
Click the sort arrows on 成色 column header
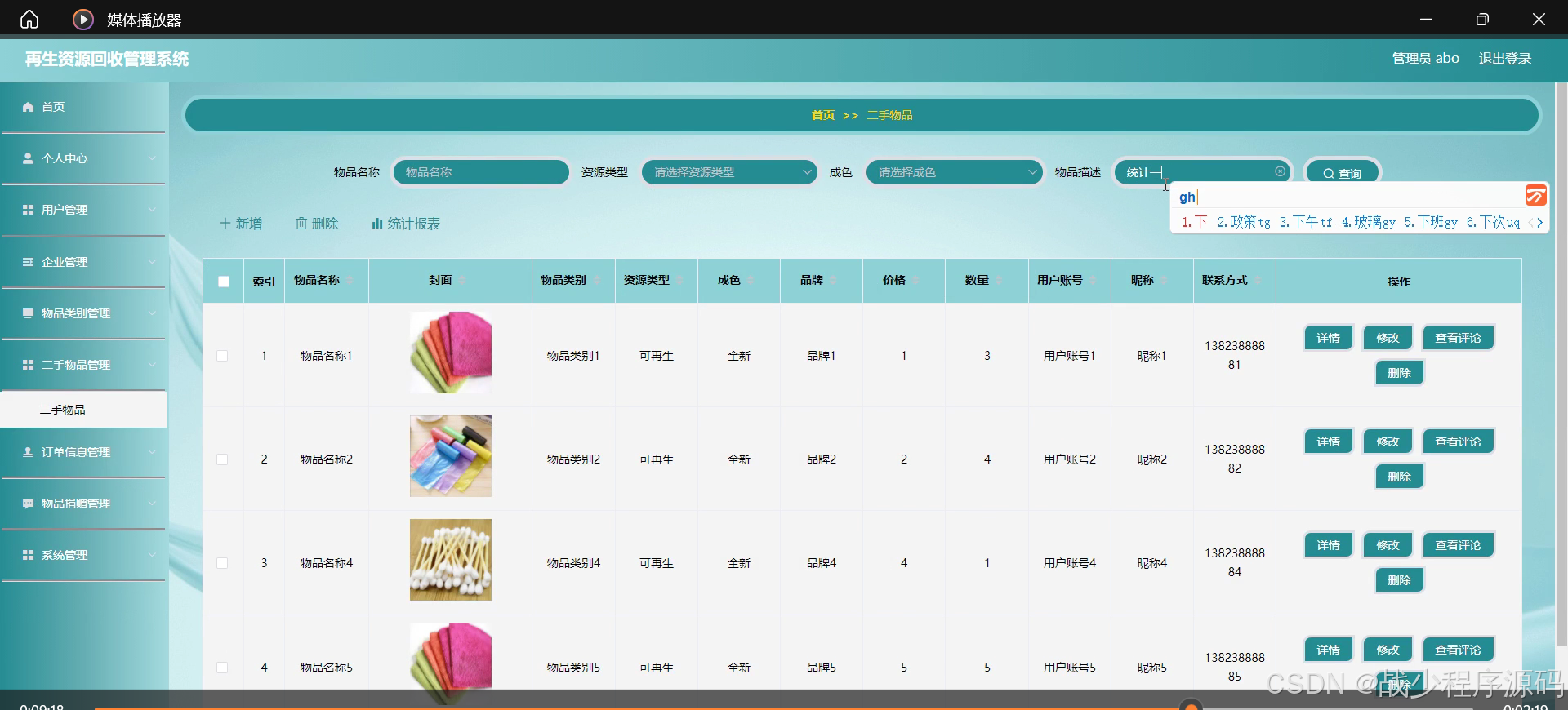[x=750, y=281]
